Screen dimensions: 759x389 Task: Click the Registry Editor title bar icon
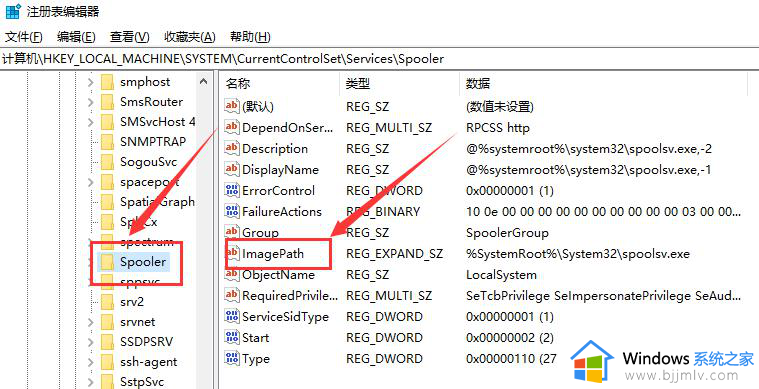(13, 11)
